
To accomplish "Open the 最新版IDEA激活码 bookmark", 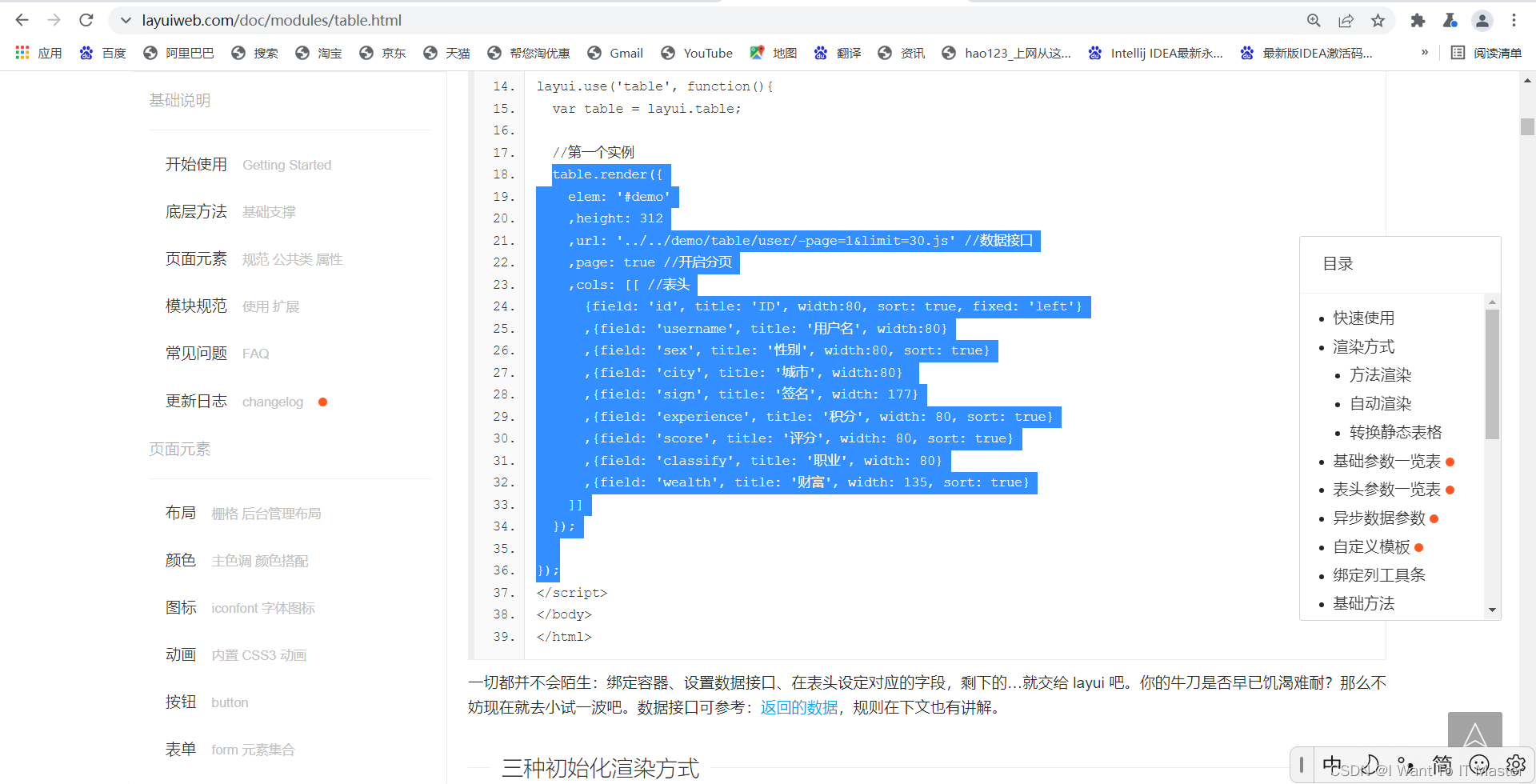I will [1306, 53].
